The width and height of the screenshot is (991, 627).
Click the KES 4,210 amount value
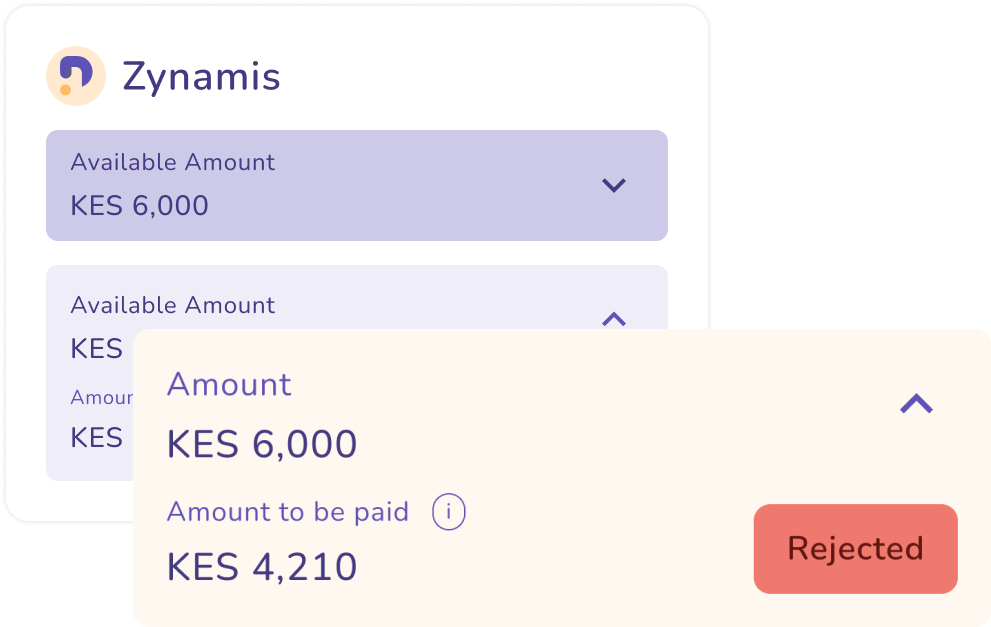(261, 567)
